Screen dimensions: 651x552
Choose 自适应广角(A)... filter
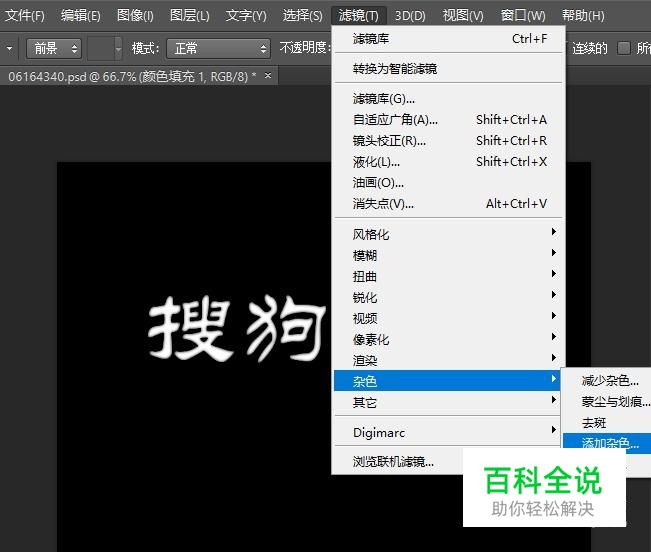[450, 120]
